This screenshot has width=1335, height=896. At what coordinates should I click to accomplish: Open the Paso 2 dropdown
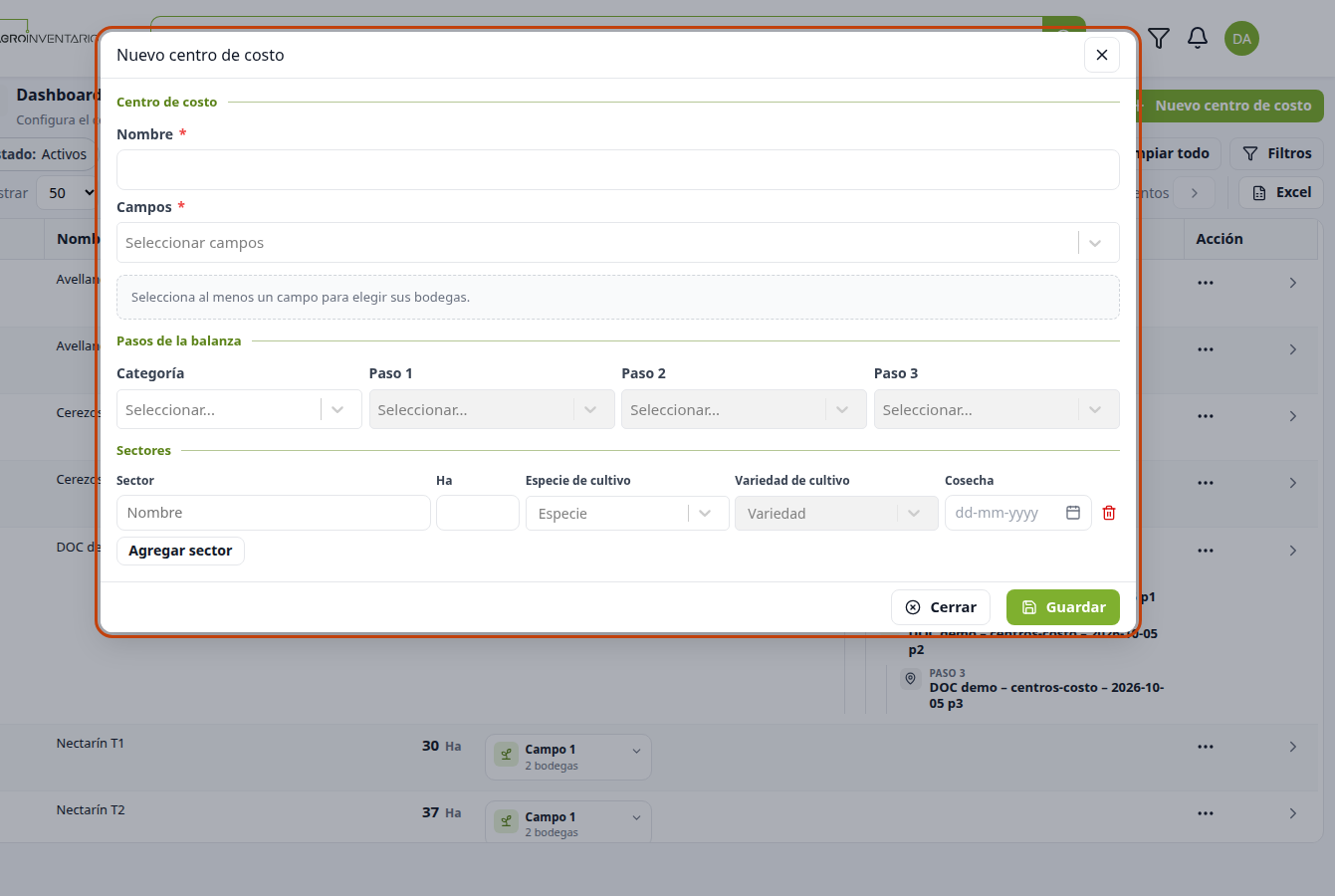[744, 409]
